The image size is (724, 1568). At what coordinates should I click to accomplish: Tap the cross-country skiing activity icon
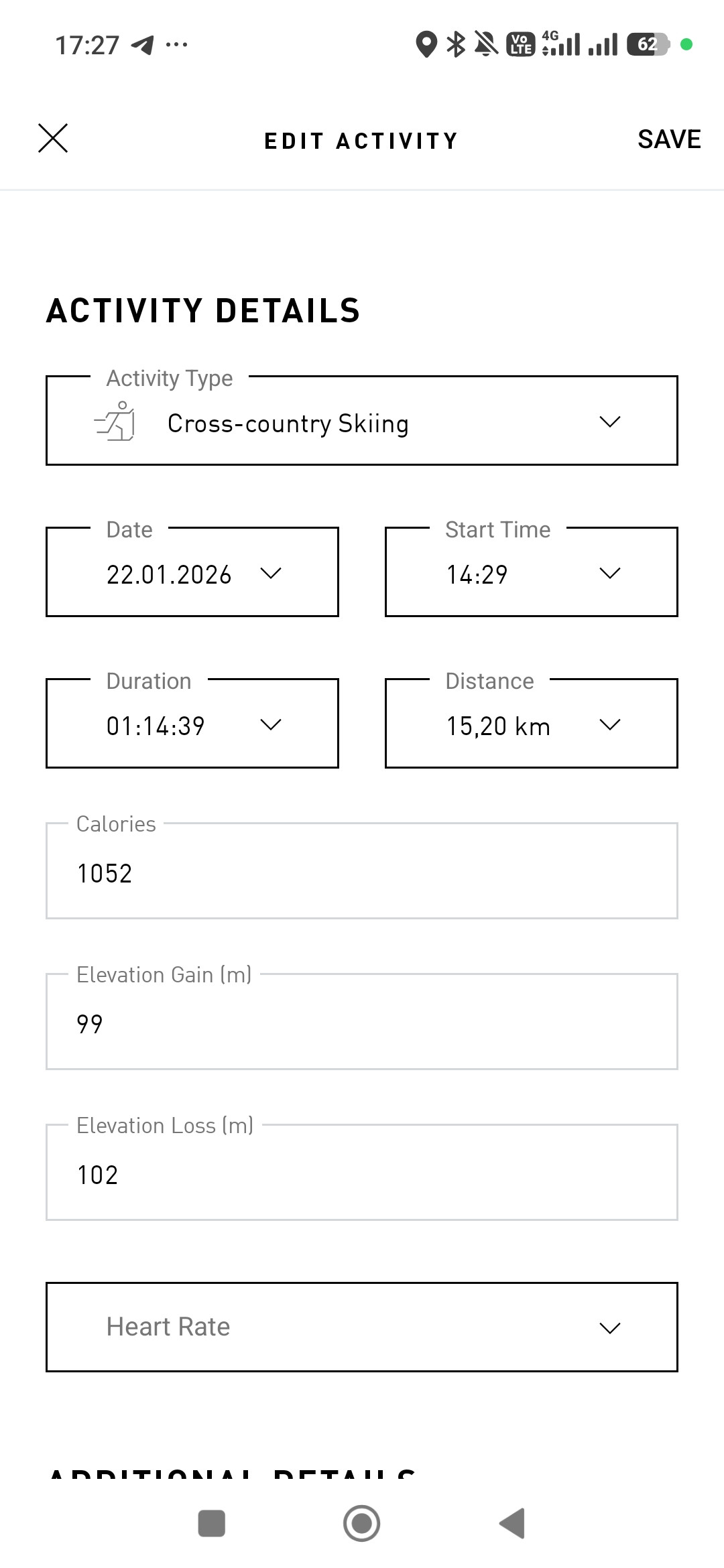point(115,421)
